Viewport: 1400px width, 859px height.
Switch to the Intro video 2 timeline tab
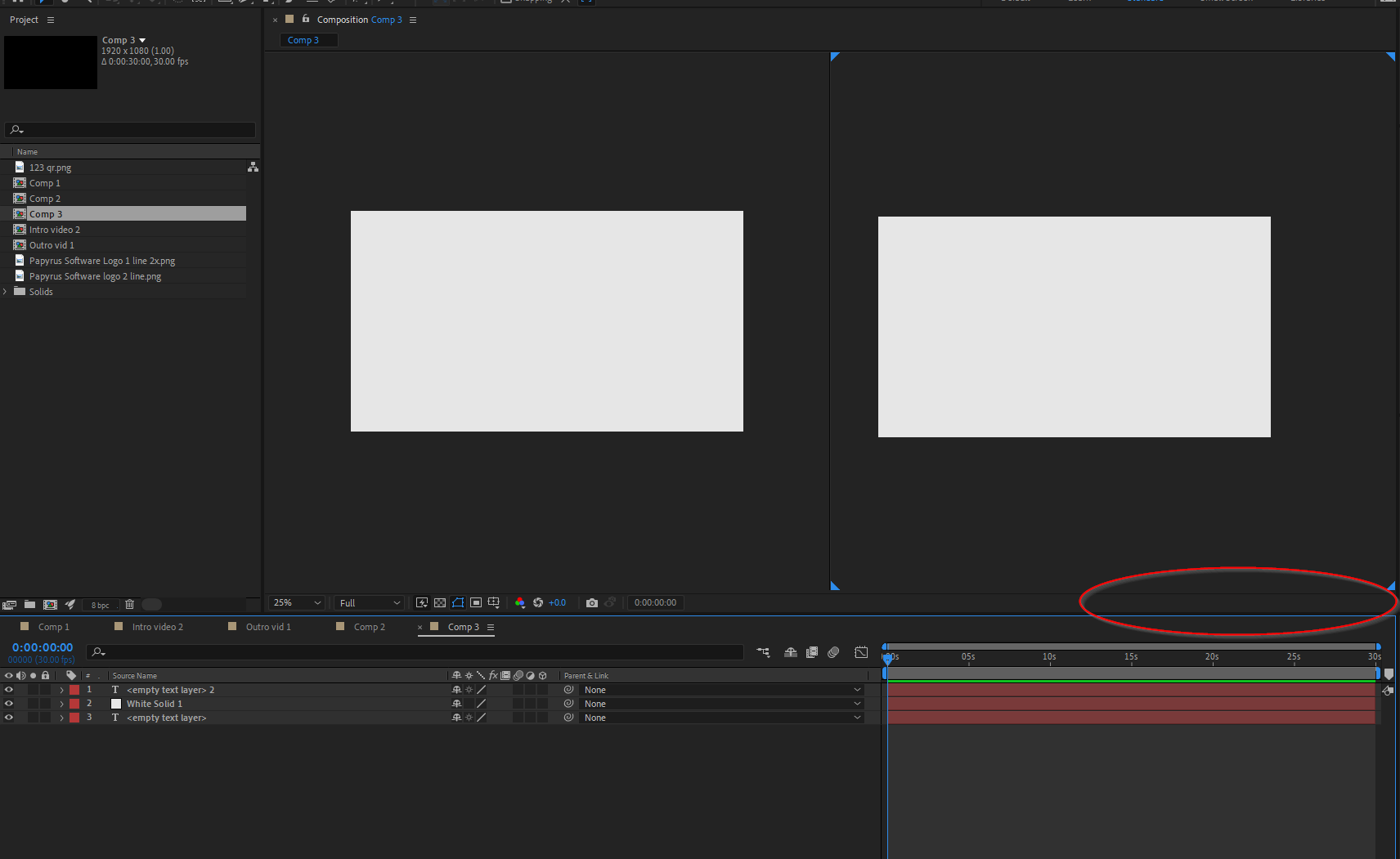pyautogui.click(x=157, y=626)
